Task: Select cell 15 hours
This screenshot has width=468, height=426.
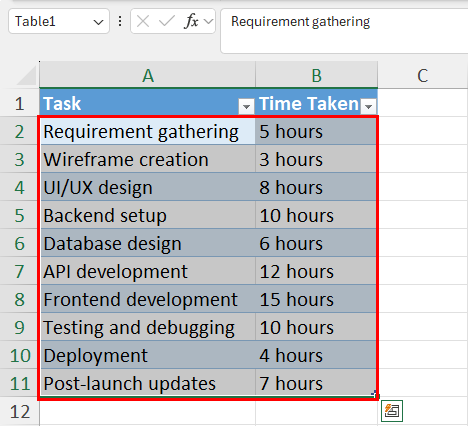Action: (x=316, y=299)
